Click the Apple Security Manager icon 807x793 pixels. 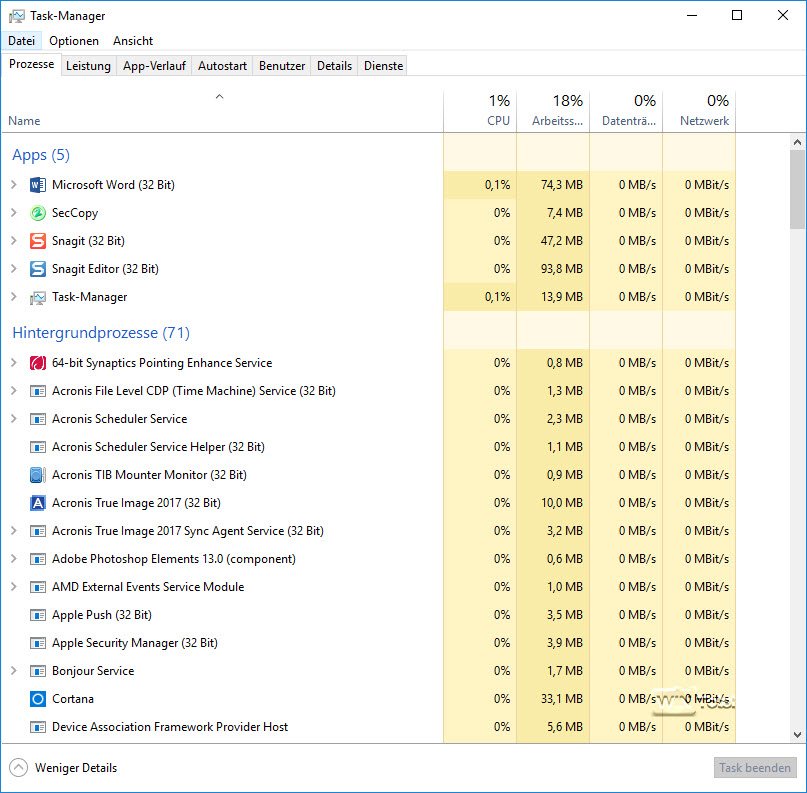(x=38, y=643)
